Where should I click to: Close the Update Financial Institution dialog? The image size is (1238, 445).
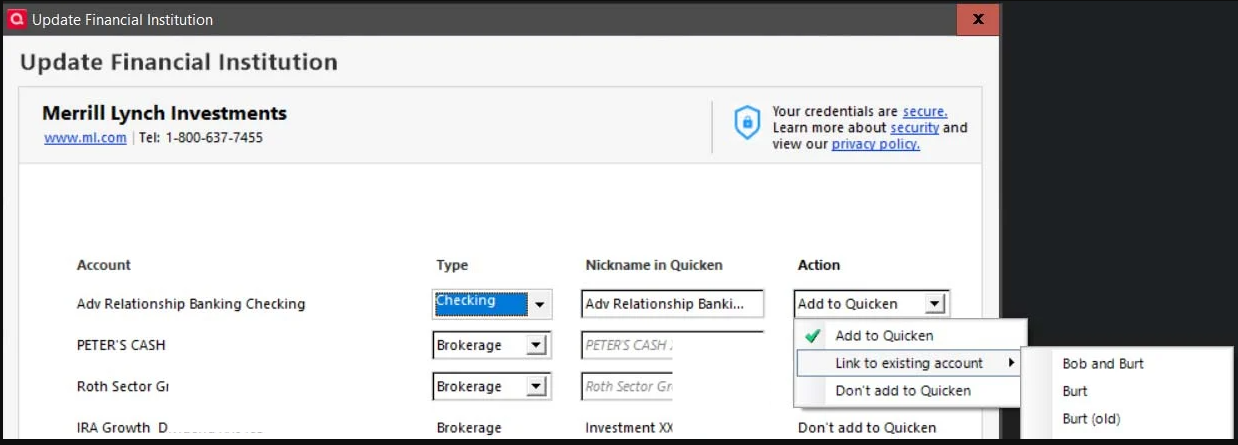(x=978, y=18)
